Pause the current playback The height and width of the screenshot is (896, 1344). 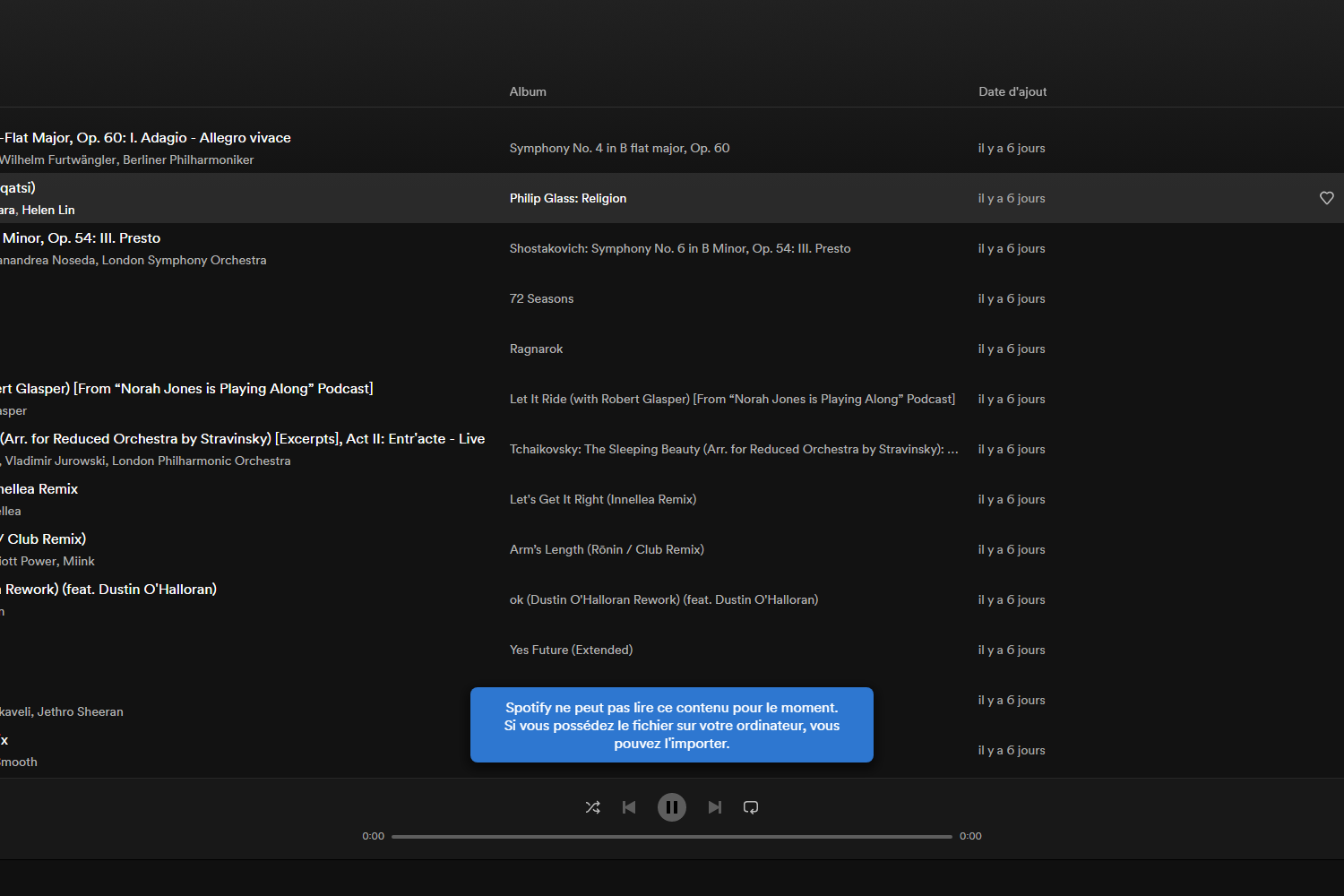672,807
